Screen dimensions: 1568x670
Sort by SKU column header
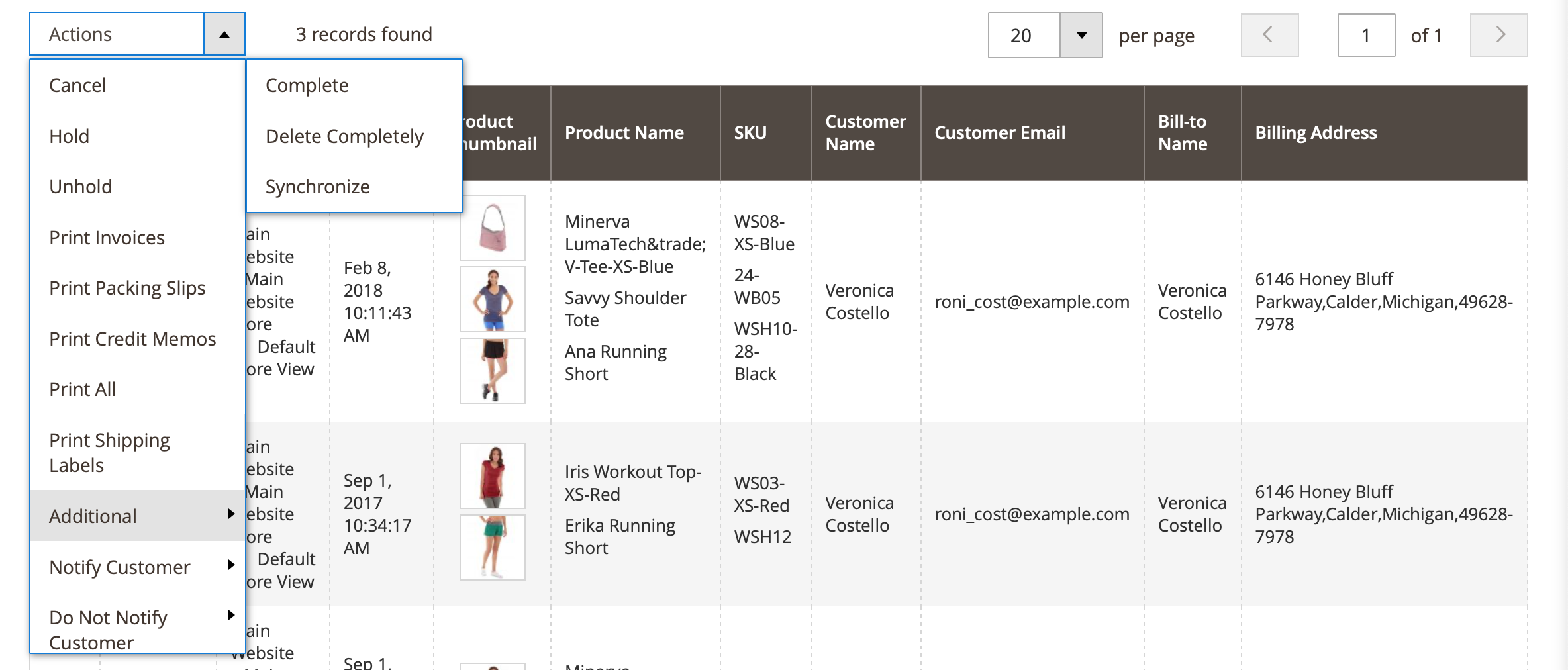tap(765, 133)
